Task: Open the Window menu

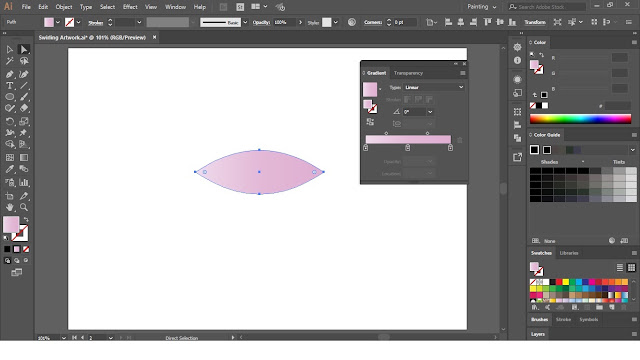Action: point(176,7)
